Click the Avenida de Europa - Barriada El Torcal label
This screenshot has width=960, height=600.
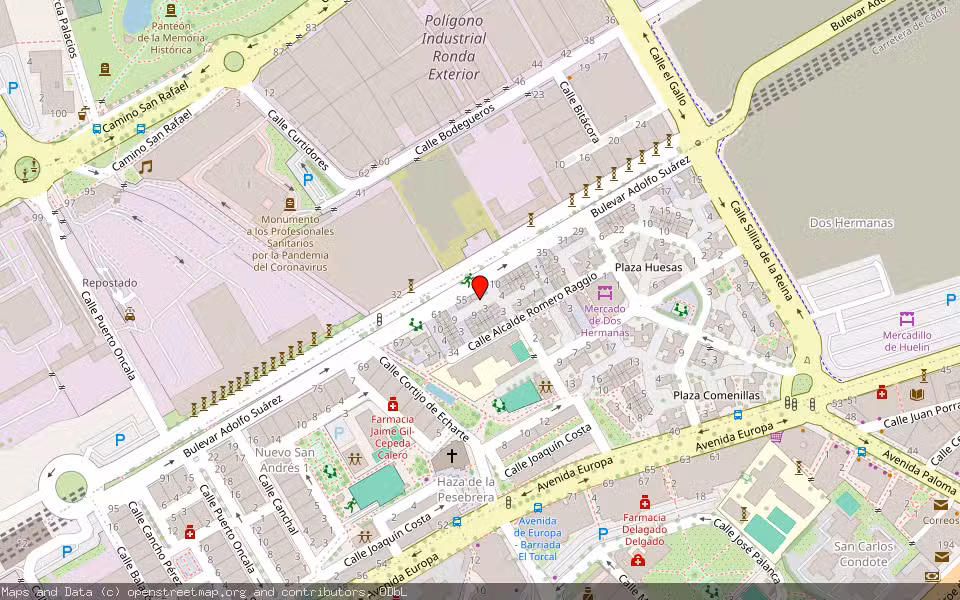(538, 539)
